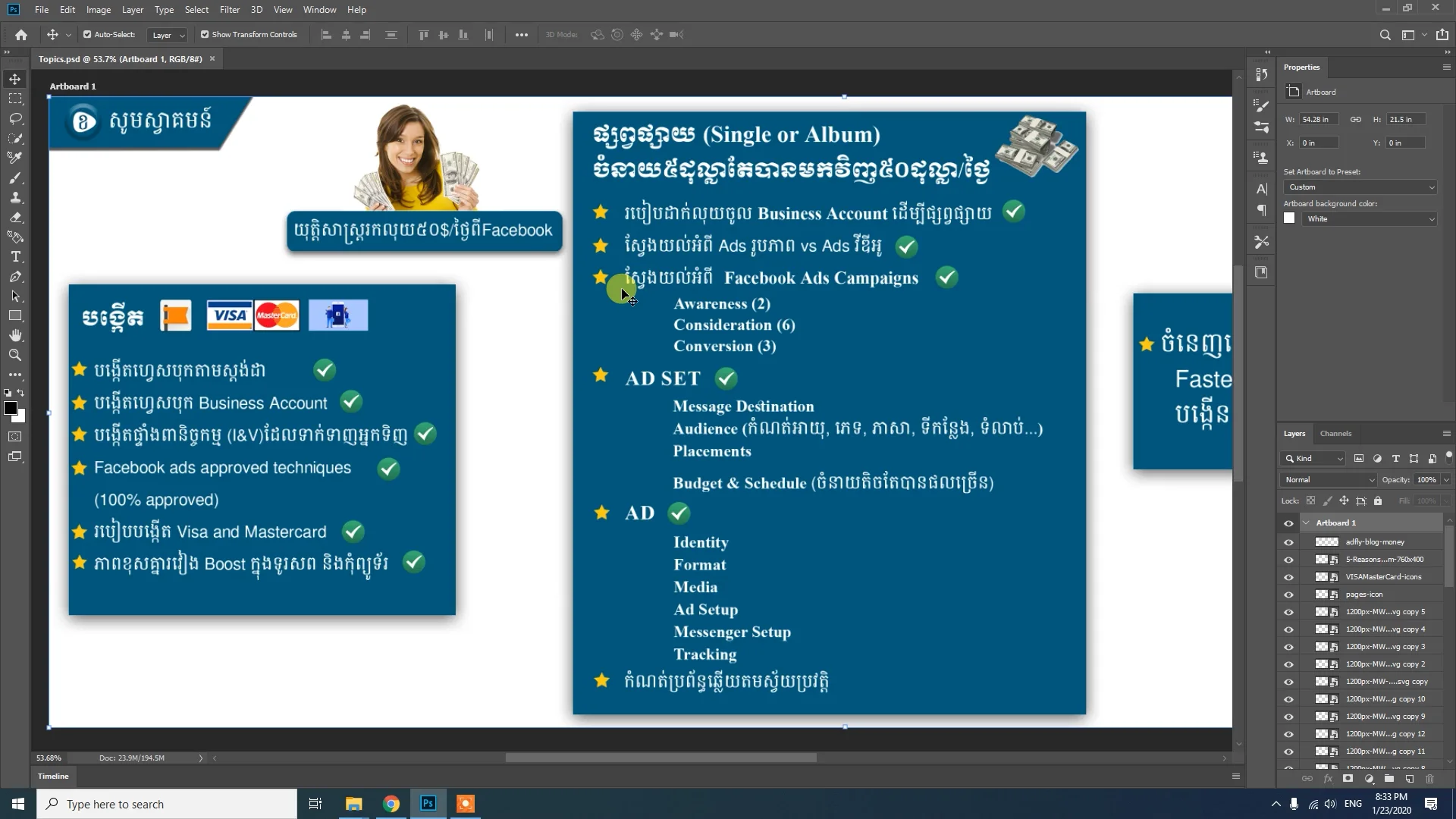
Task: Select the Move tool
Action: (15, 79)
